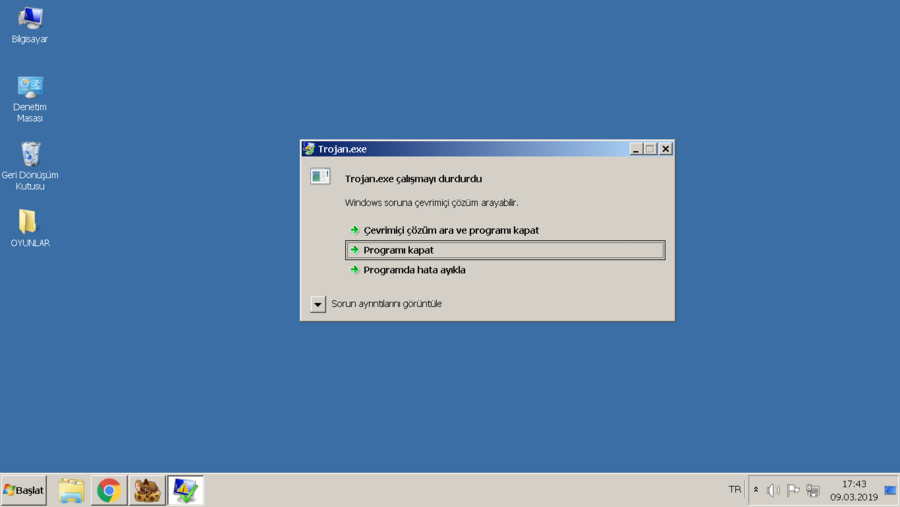Screen dimensions: 900x507
Task: Click green arrow beside Programı kapat
Action: coord(354,250)
